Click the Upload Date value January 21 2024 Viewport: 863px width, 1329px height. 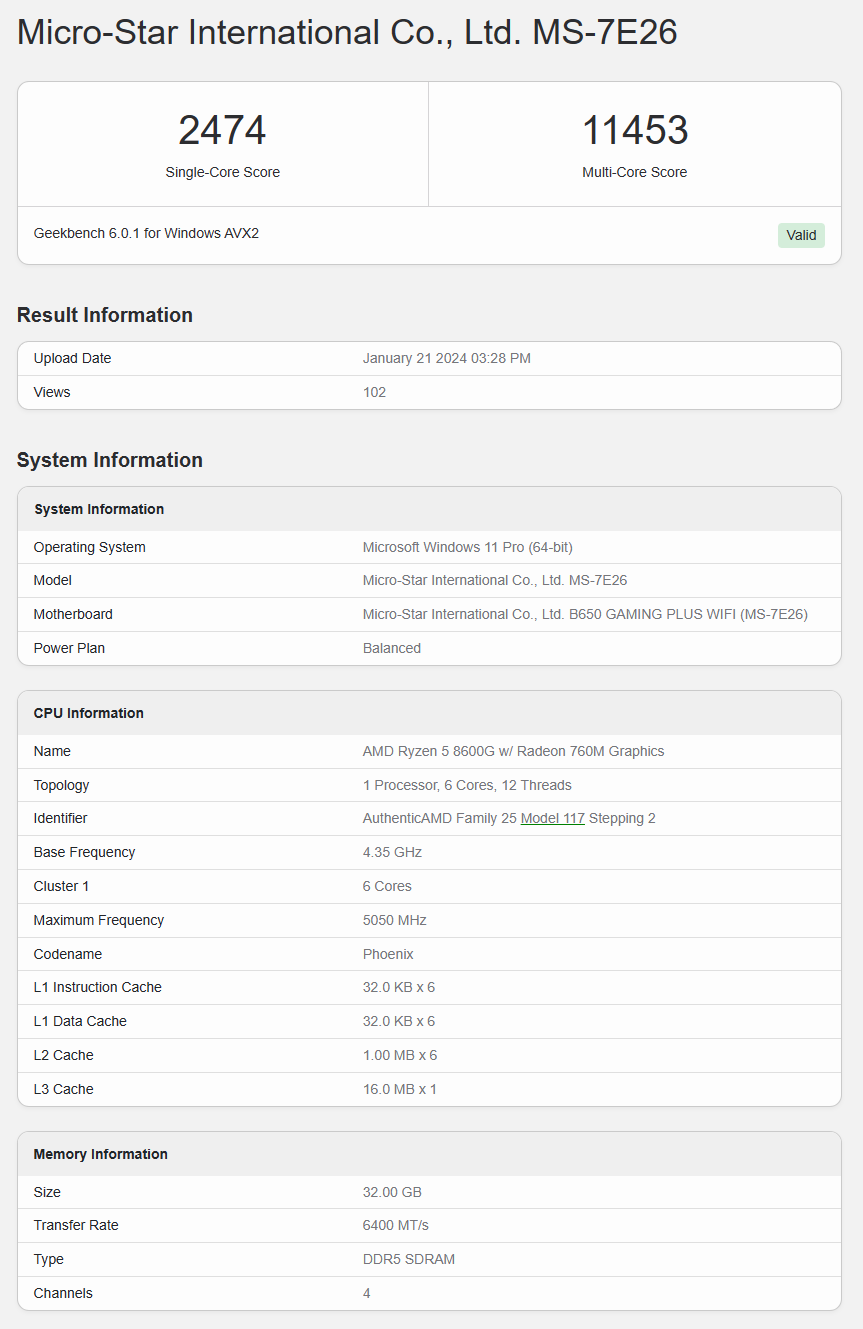[446, 358]
